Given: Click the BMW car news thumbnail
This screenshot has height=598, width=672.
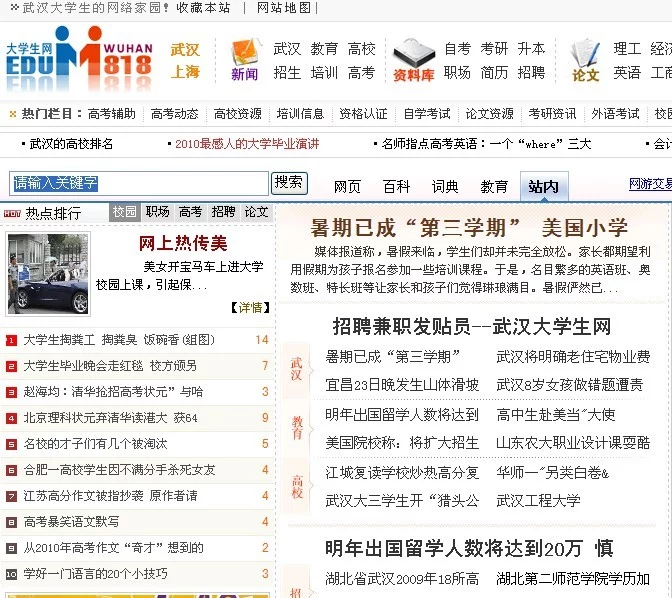Looking at the screenshot, I should tap(47, 273).
